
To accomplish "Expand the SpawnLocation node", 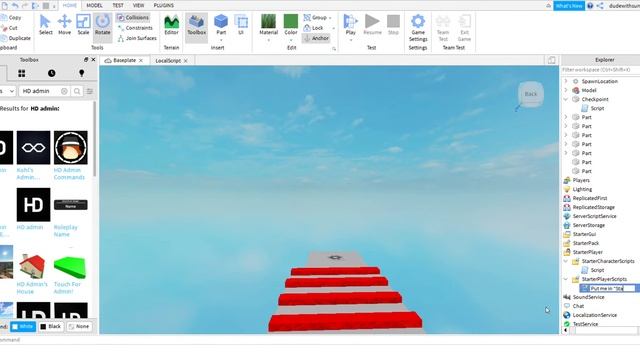I will [566, 81].
